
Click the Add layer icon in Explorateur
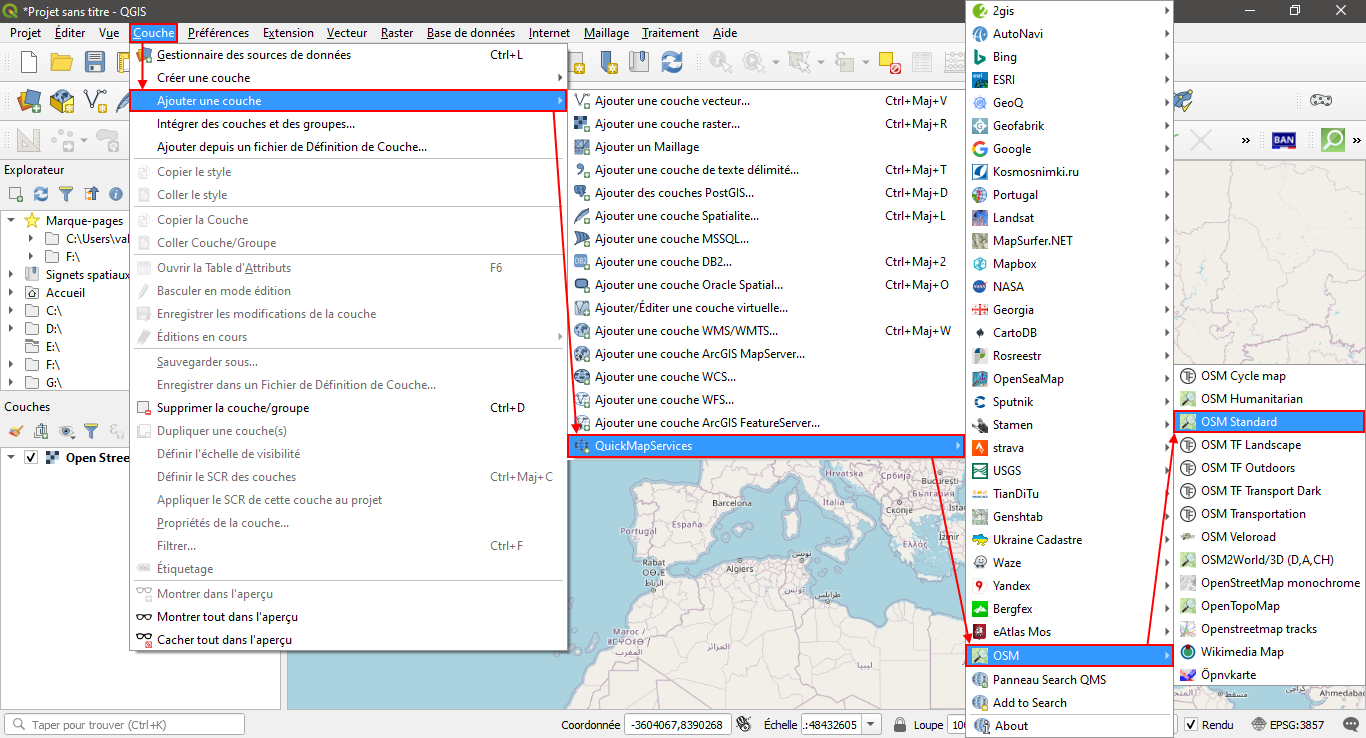tap(16, 194)
